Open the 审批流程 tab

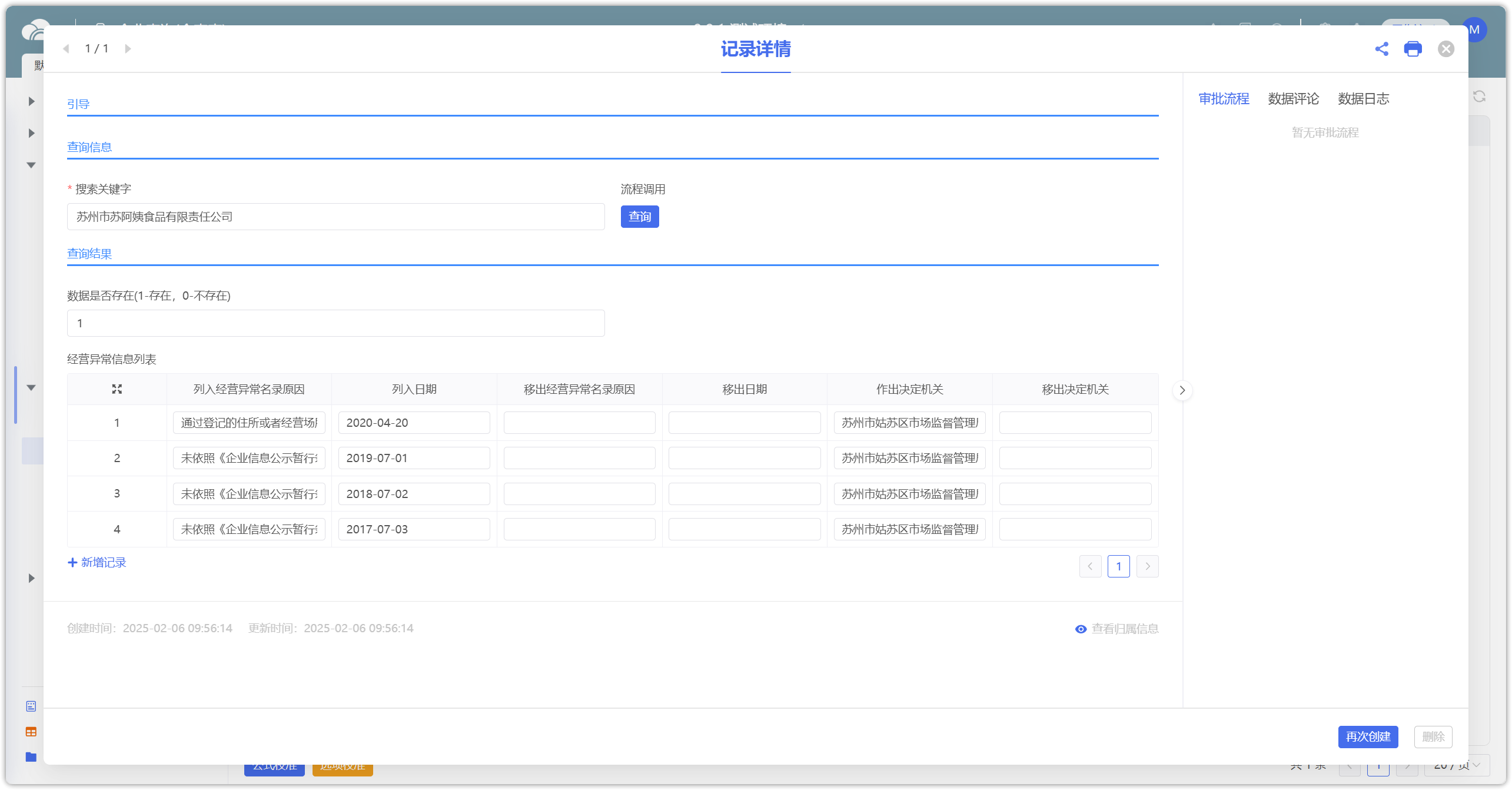point(1224,99)
